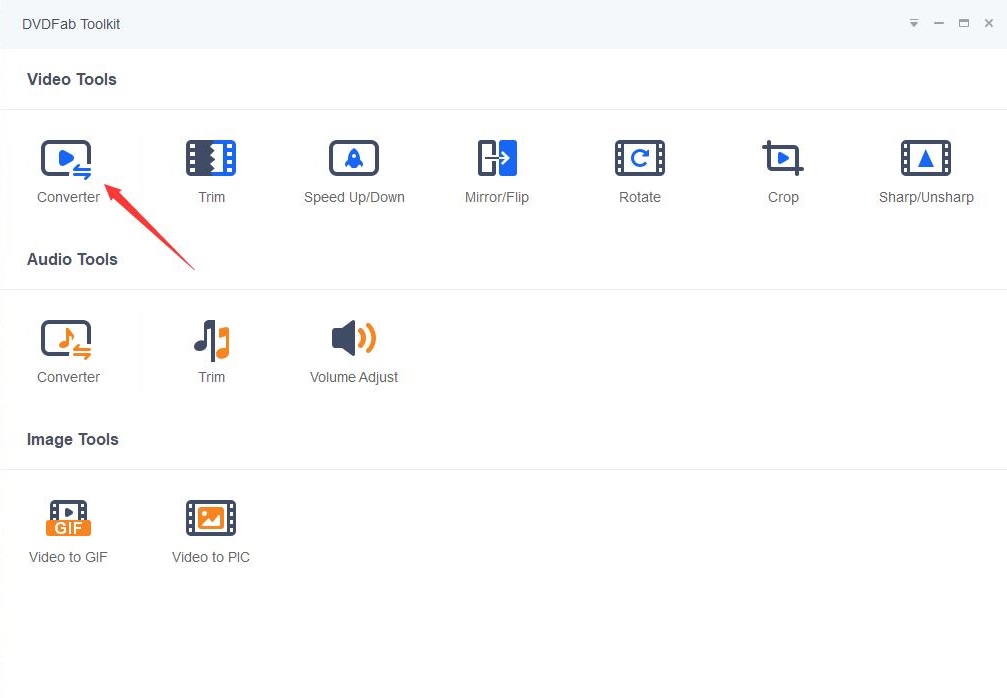Open the Video Converter tool icon

pos(66,159)
